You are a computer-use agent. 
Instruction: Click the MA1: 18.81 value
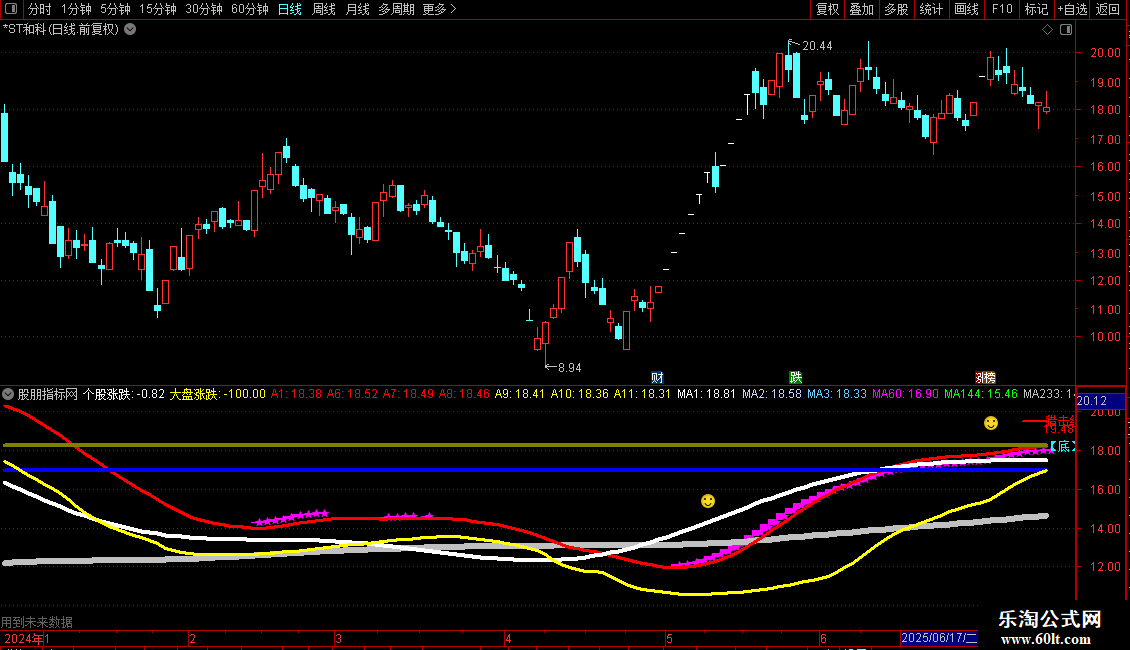coord(707,394)
